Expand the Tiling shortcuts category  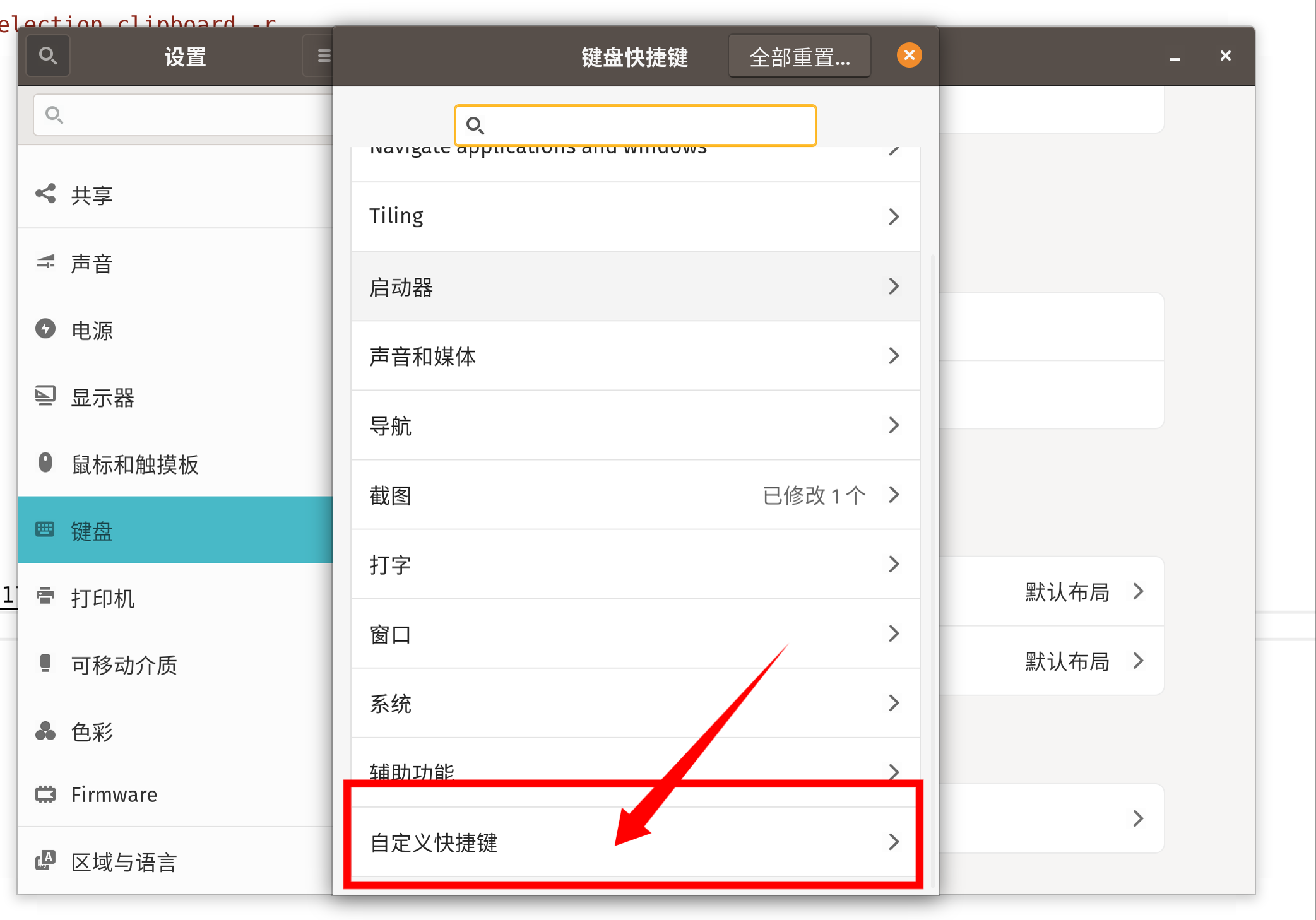point(635,216)
